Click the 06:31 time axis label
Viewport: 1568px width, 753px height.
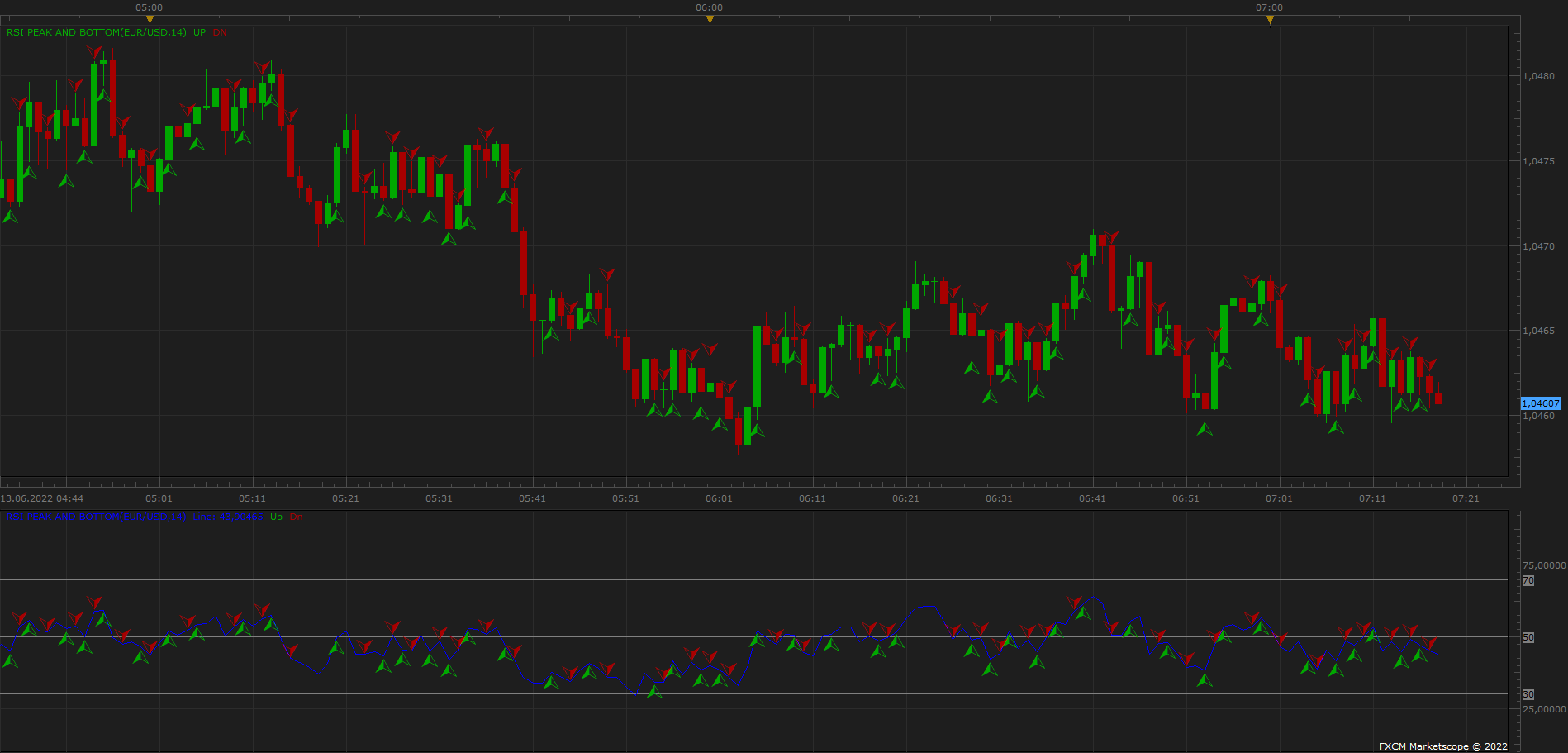point(1000,498)
